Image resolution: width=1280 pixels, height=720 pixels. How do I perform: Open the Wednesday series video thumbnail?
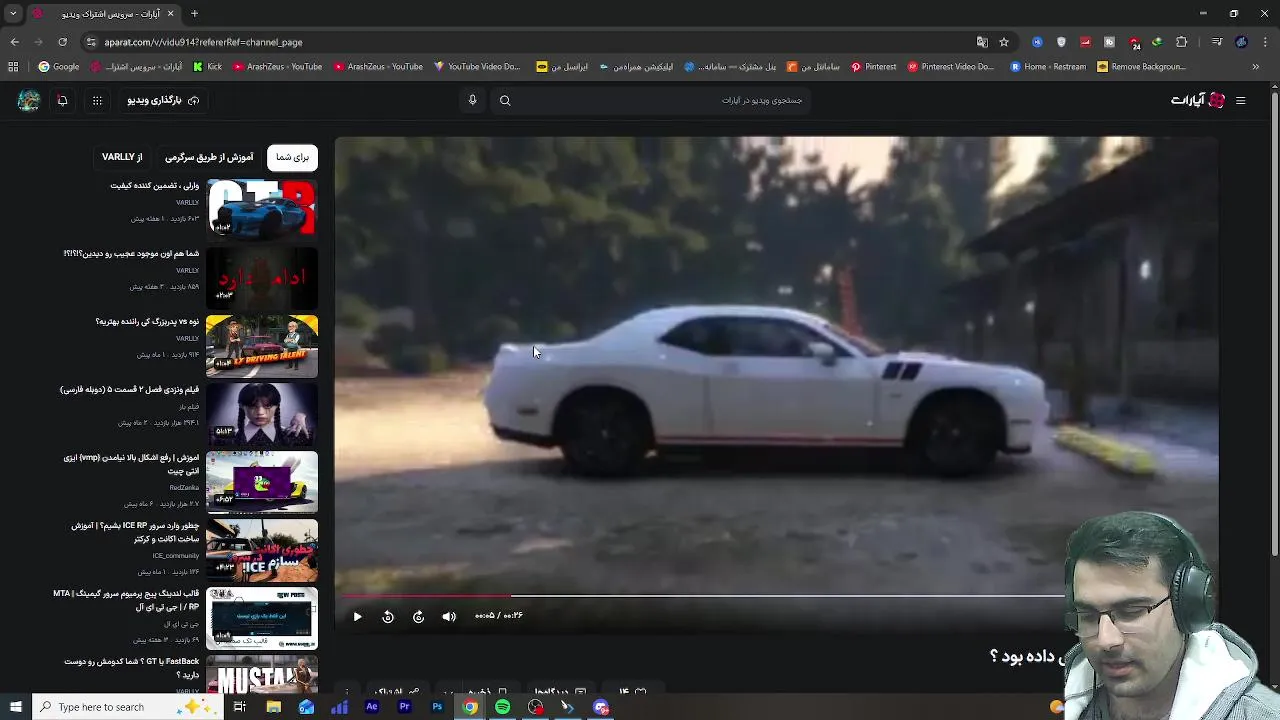point(262,413)
